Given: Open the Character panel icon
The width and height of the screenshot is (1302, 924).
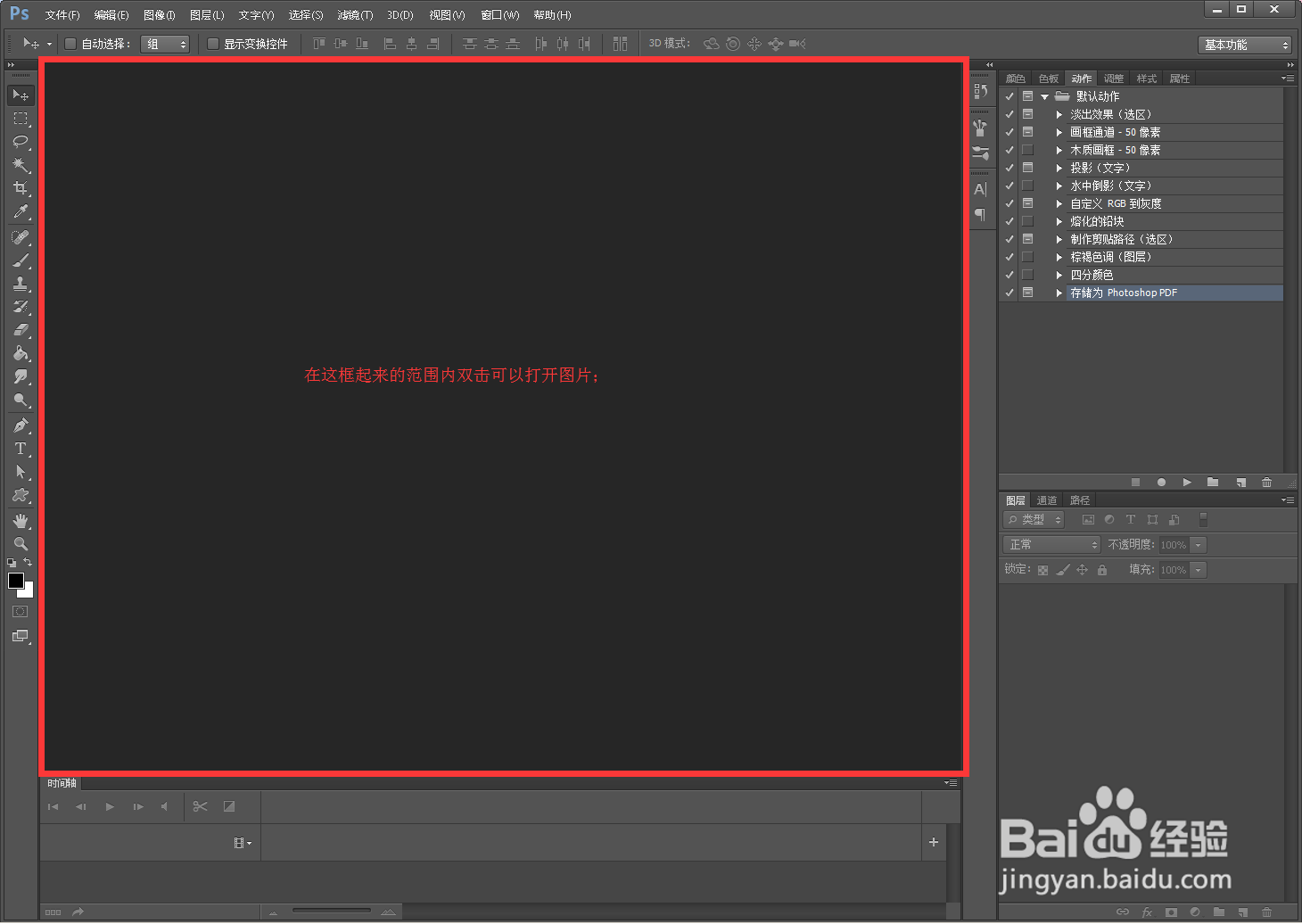Looking at the screenshot, I should pyautogui.click(x=980, y=189).
